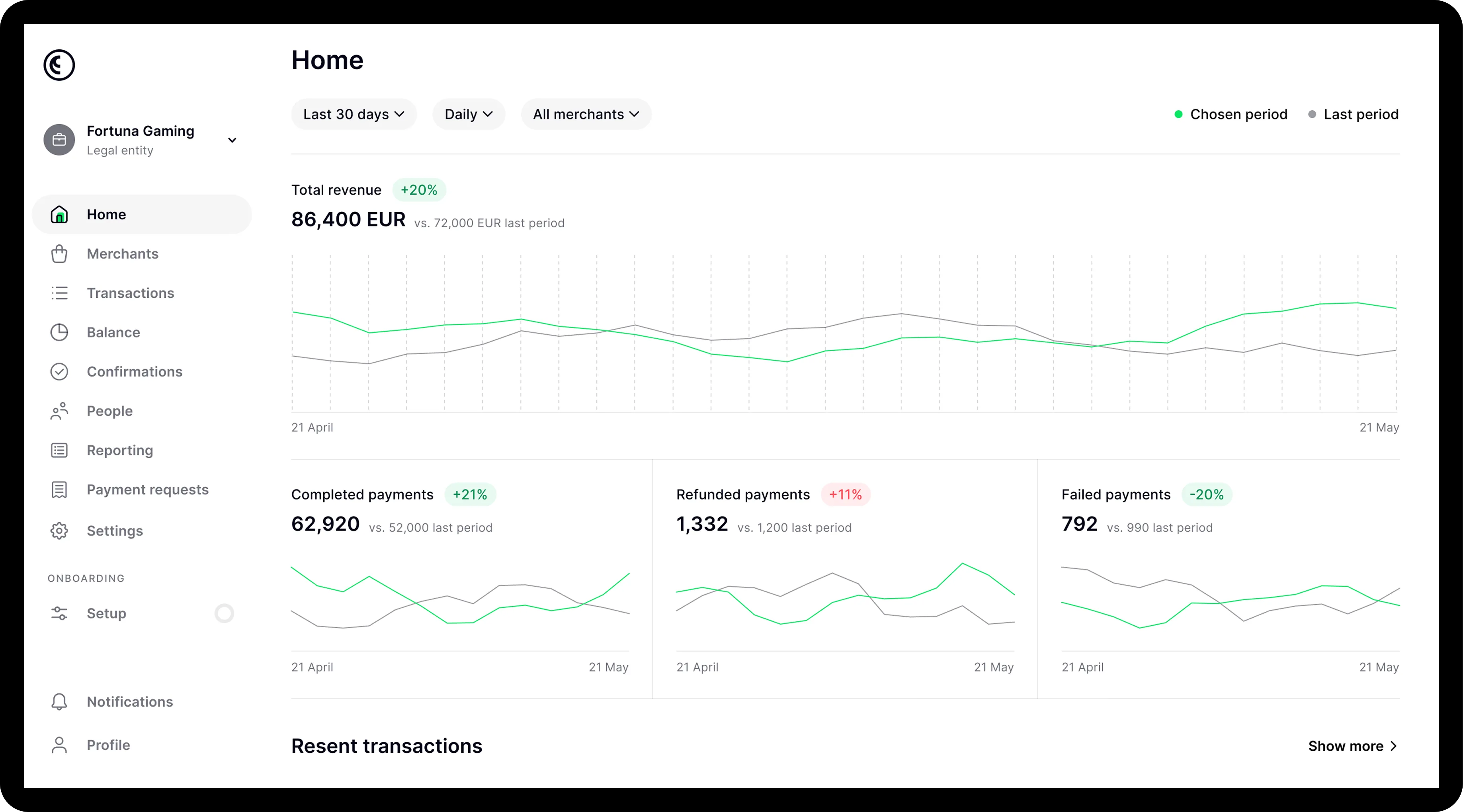
Task: Click the Fortuna Gaming briefcase avatar
Action: pyautogui.click(x=59, y=140)
